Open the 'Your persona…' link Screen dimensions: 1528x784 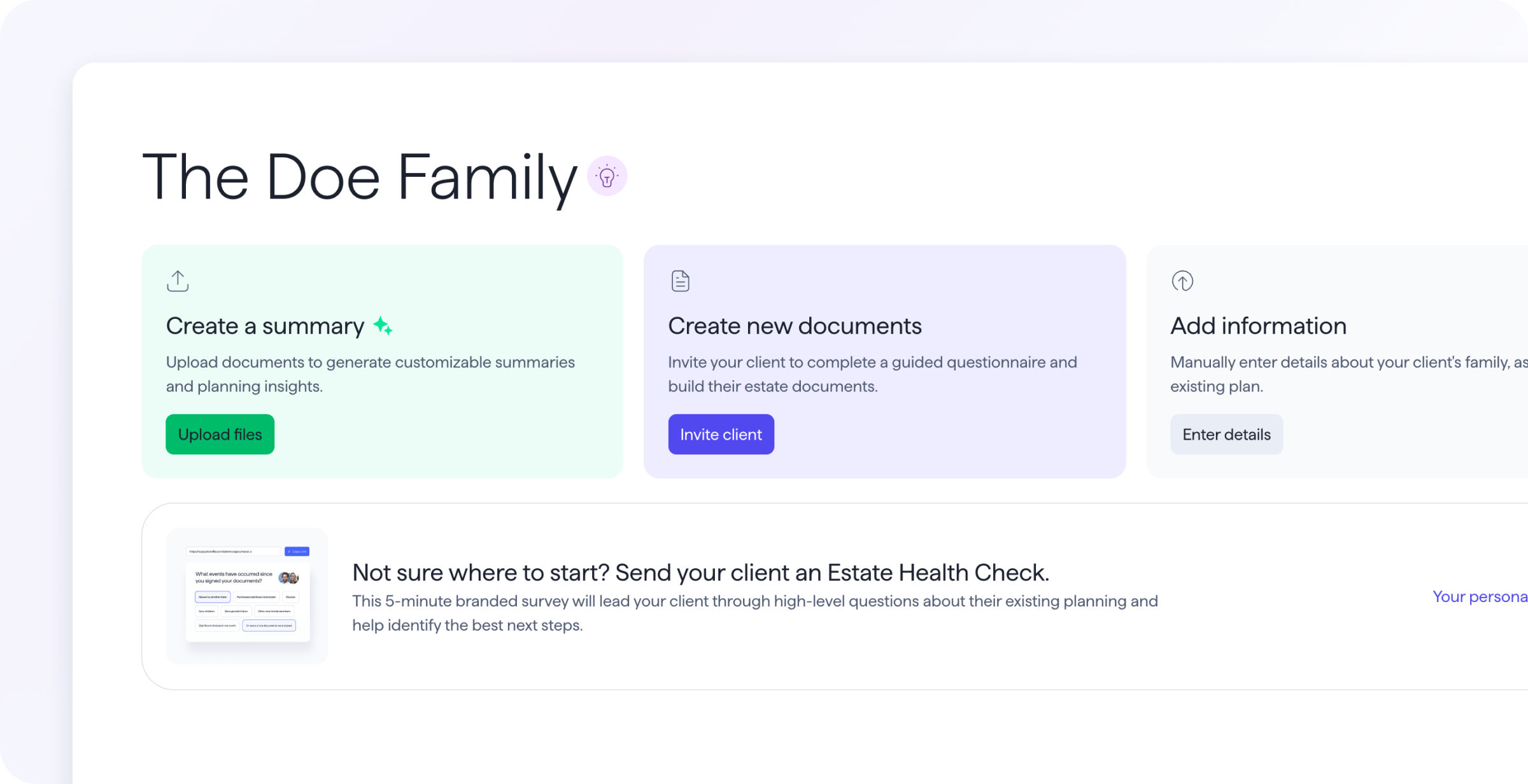tap(1479, 596)
